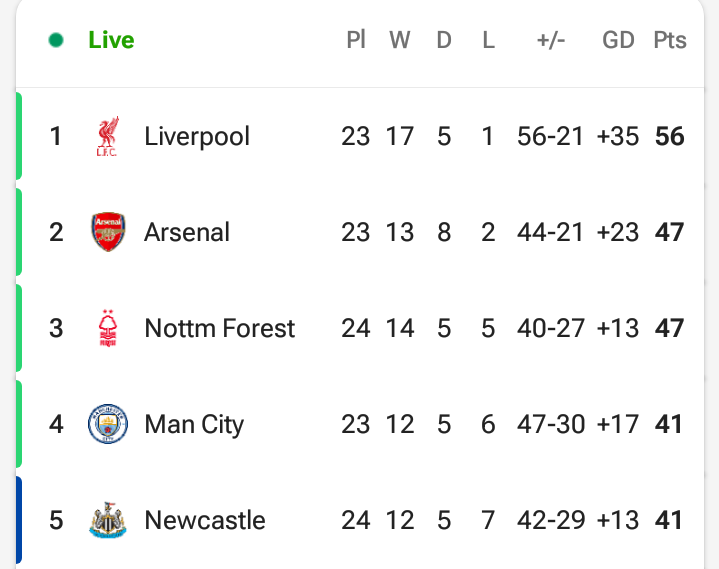Open the Nottm Forest team name
The width and height of the screenshot is (719, 569).
point(220,328)
